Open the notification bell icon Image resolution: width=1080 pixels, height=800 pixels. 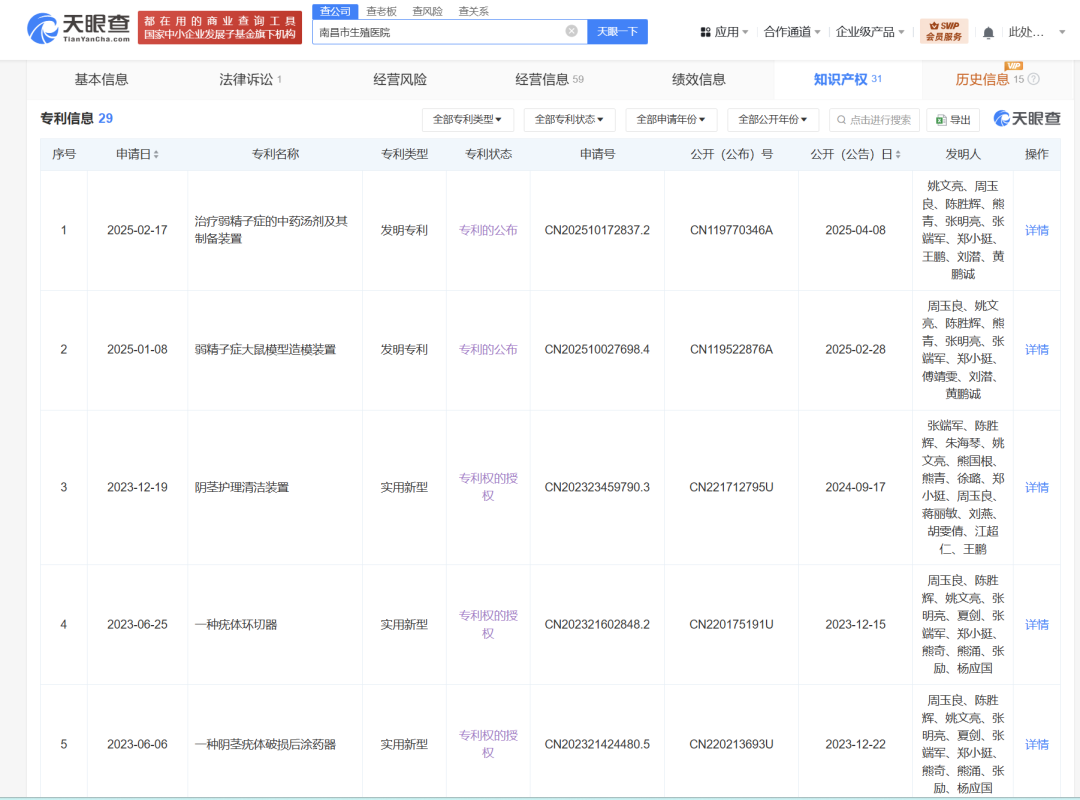coord(990,30)
